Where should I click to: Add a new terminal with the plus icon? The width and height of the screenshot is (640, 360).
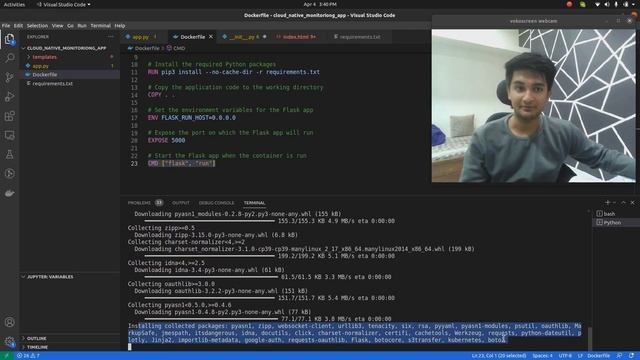pyautogui.click(x=607, y=202)
